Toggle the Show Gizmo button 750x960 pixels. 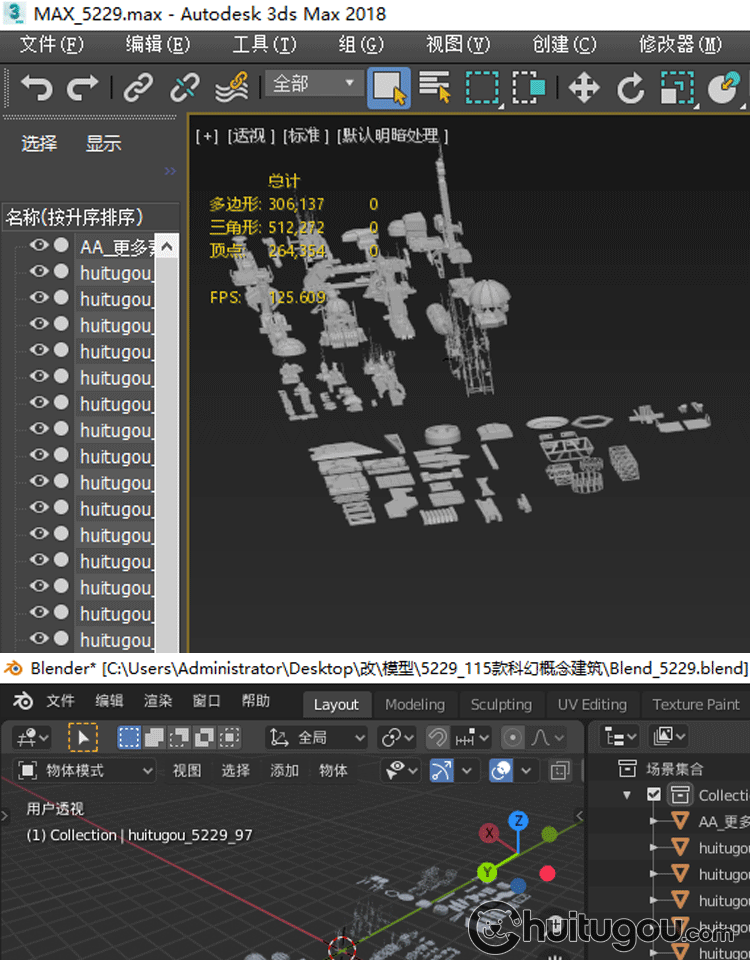(x=441, y=770)
